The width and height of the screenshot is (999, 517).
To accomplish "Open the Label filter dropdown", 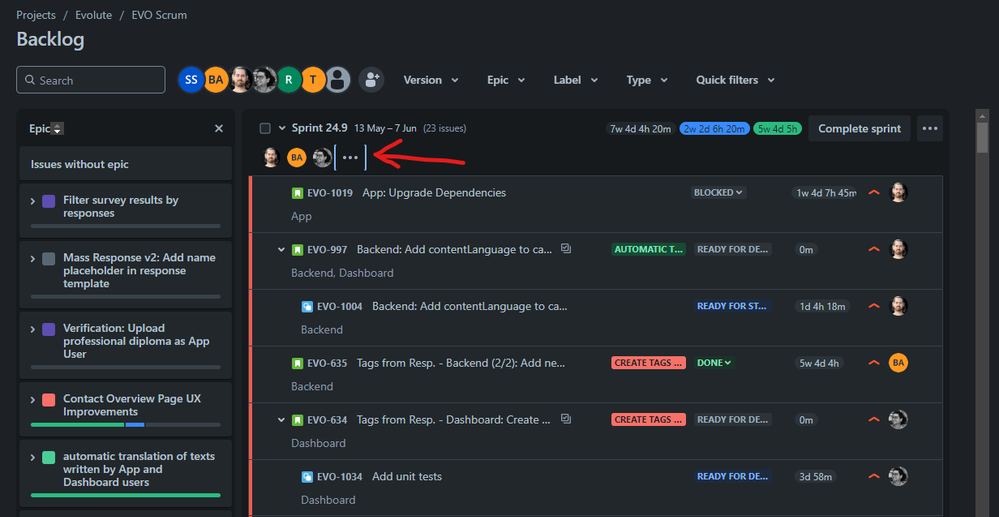I will (x=575, y=80).
